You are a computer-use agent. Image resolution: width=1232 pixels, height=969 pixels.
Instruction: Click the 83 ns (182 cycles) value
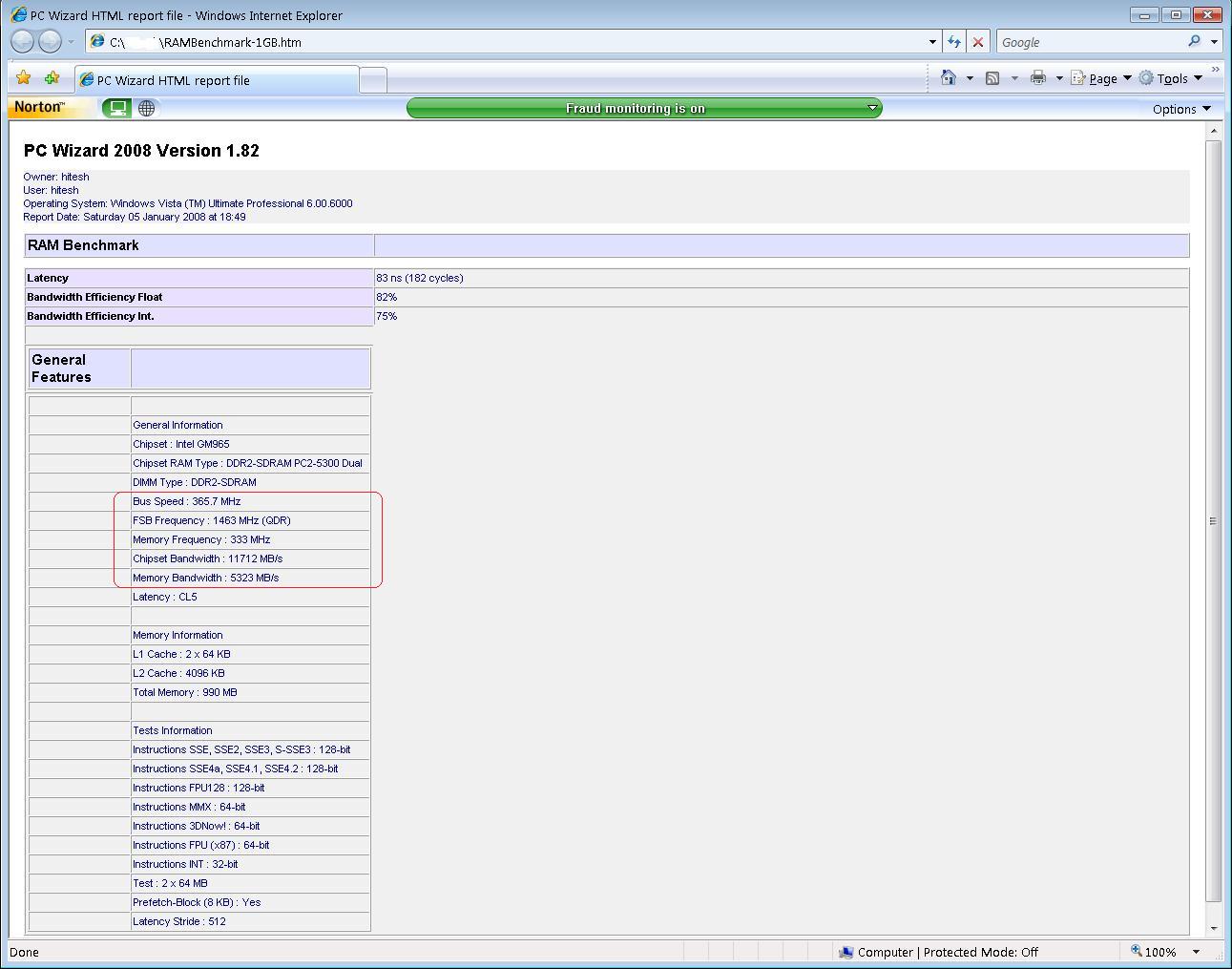point(420,278)
